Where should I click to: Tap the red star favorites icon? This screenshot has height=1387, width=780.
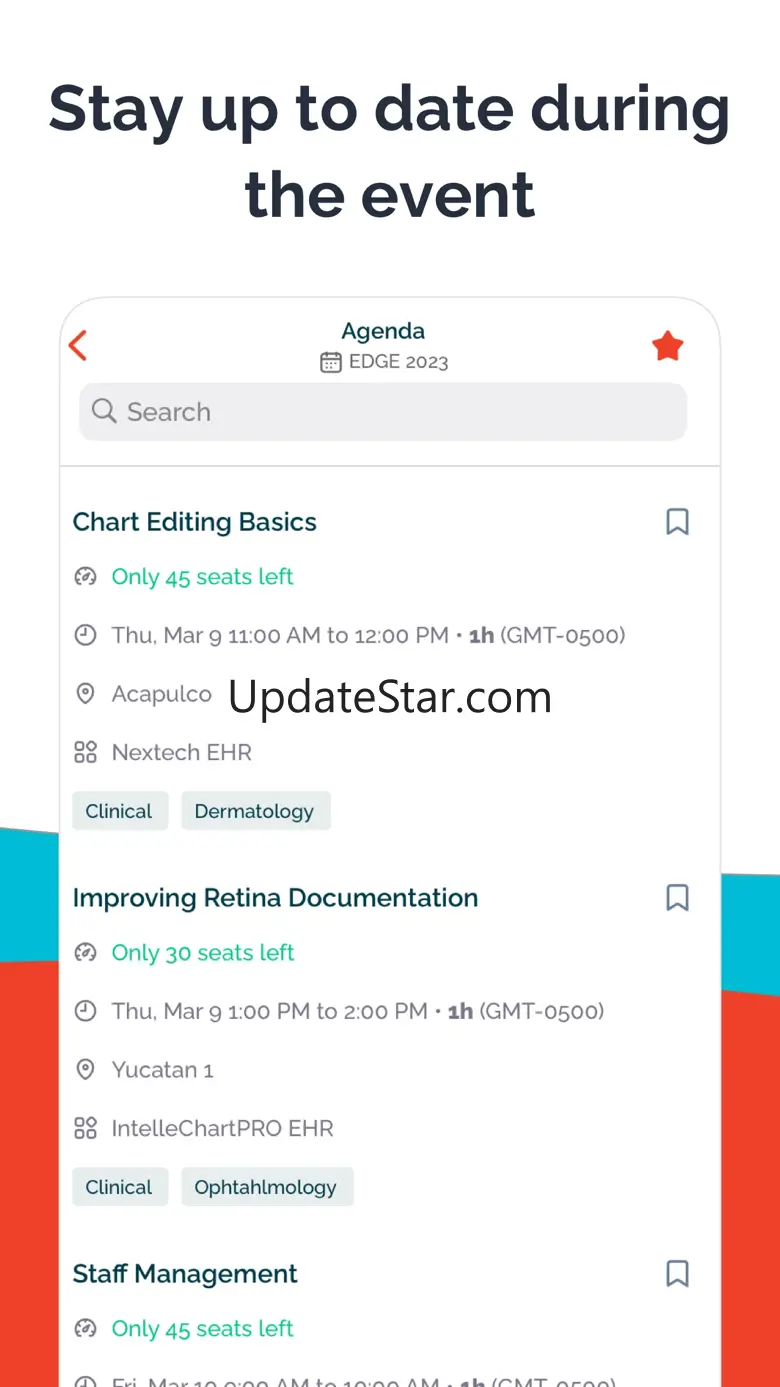point(667,346)
